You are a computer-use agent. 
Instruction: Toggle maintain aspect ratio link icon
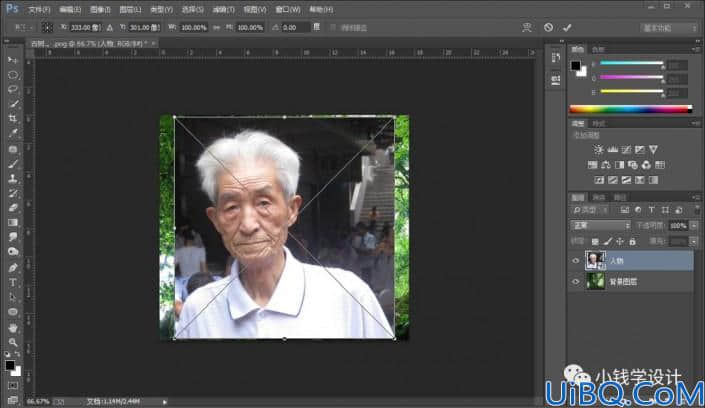[216, 27]
